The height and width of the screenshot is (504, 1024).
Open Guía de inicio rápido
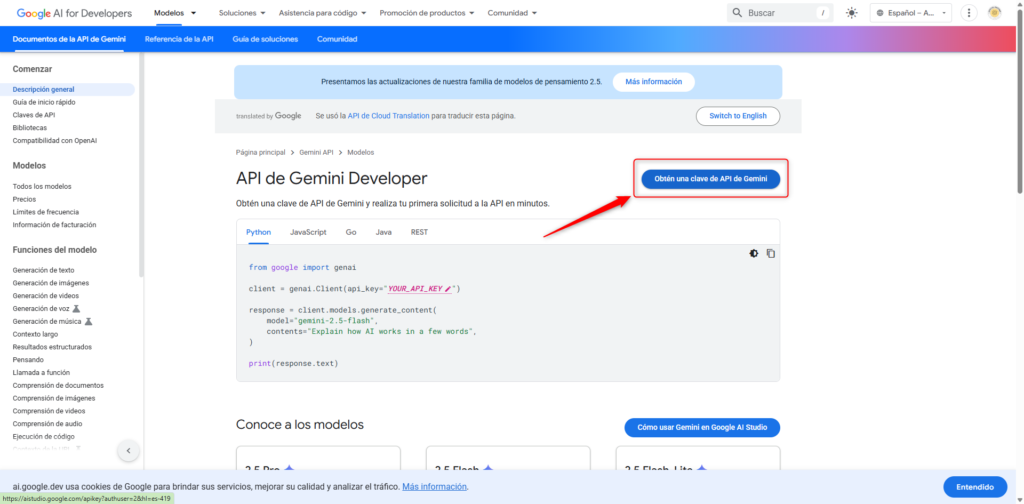point(44,102)
